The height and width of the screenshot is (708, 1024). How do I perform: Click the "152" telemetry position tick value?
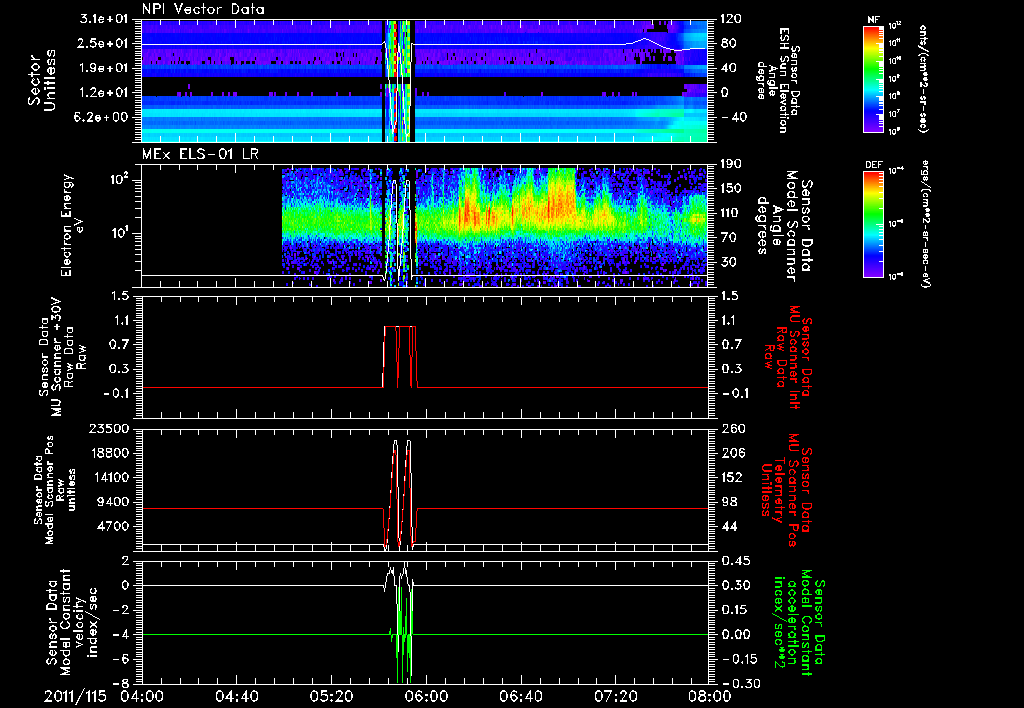(x=731, y=477)
